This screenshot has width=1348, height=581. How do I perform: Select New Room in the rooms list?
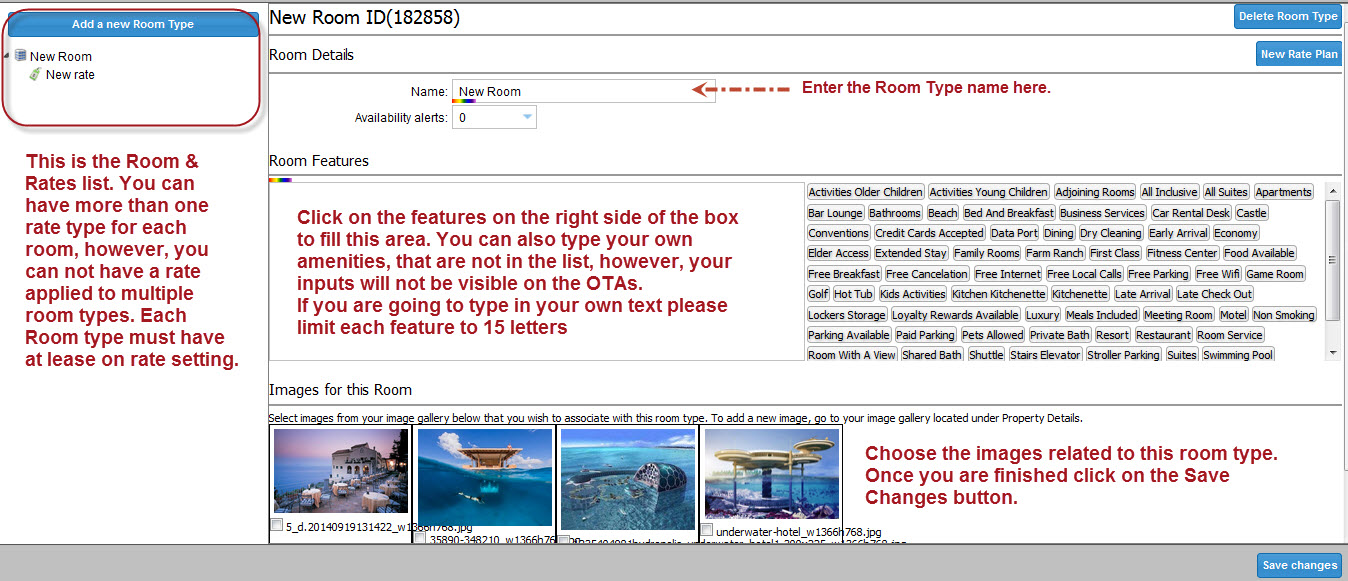coord(61,57)
